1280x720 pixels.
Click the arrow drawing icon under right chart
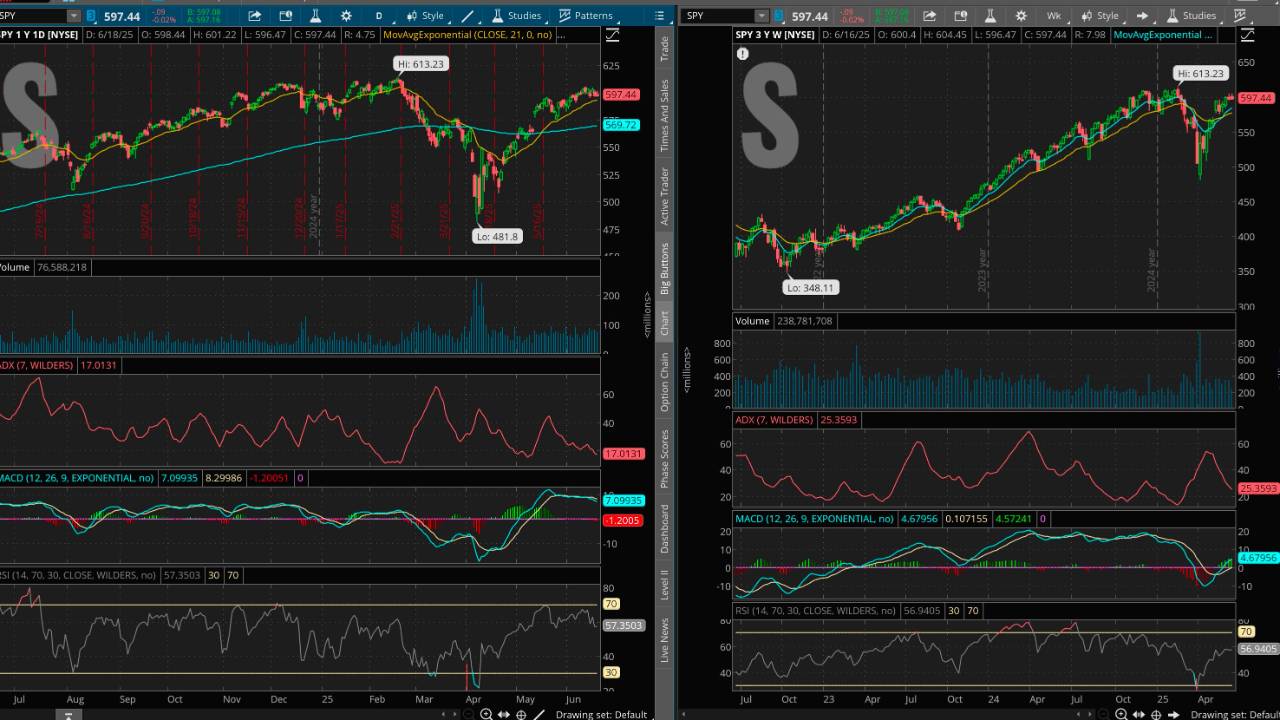tap(1174, 714)
